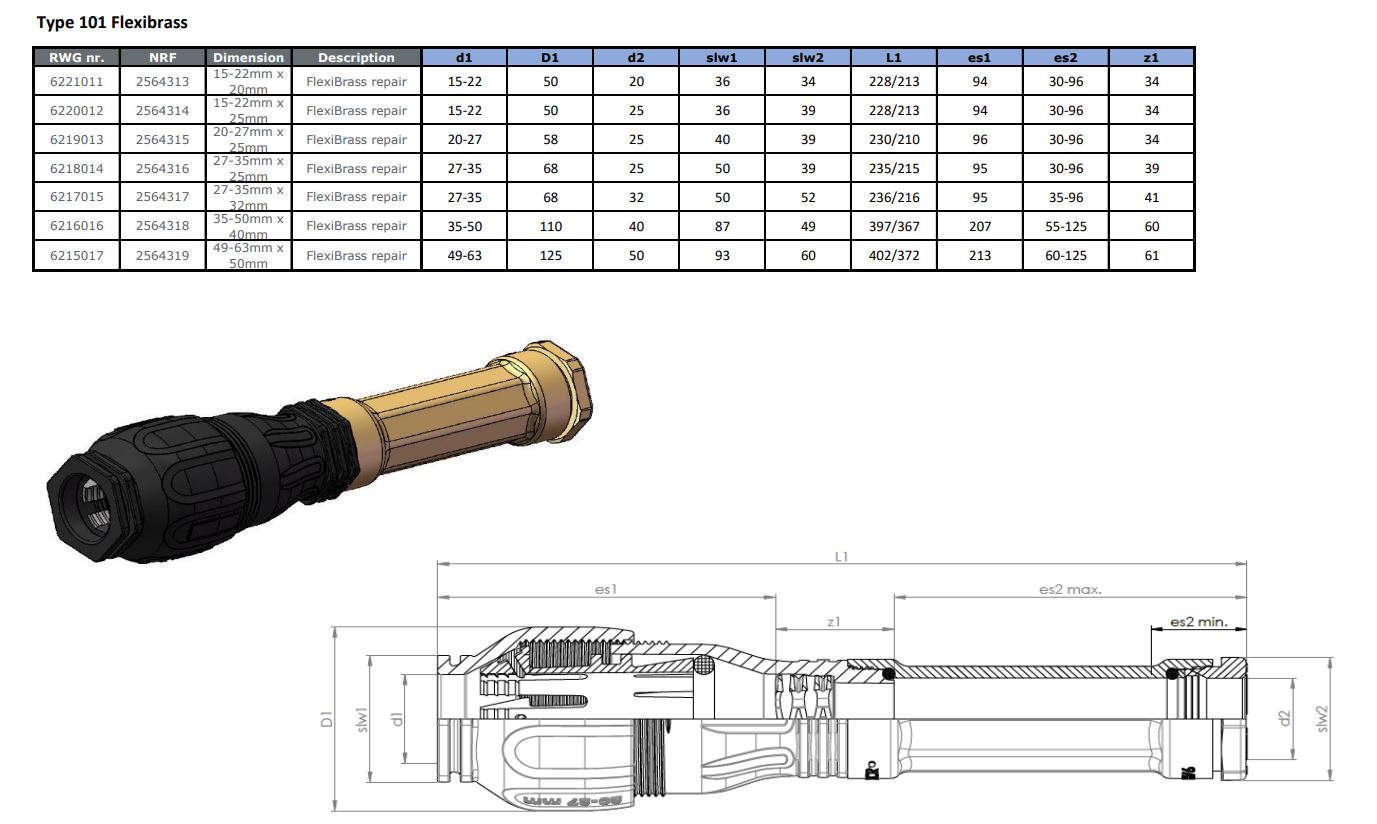Click RWG number 6218014 cell
Viewport: 1377px width, 824px height.
[77, 168]
